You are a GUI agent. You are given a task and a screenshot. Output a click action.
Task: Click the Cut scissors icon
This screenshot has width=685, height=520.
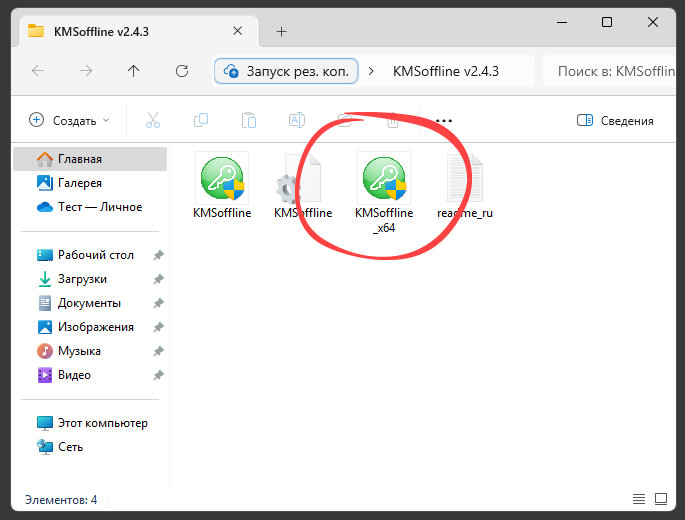click(x=153, y=120)
